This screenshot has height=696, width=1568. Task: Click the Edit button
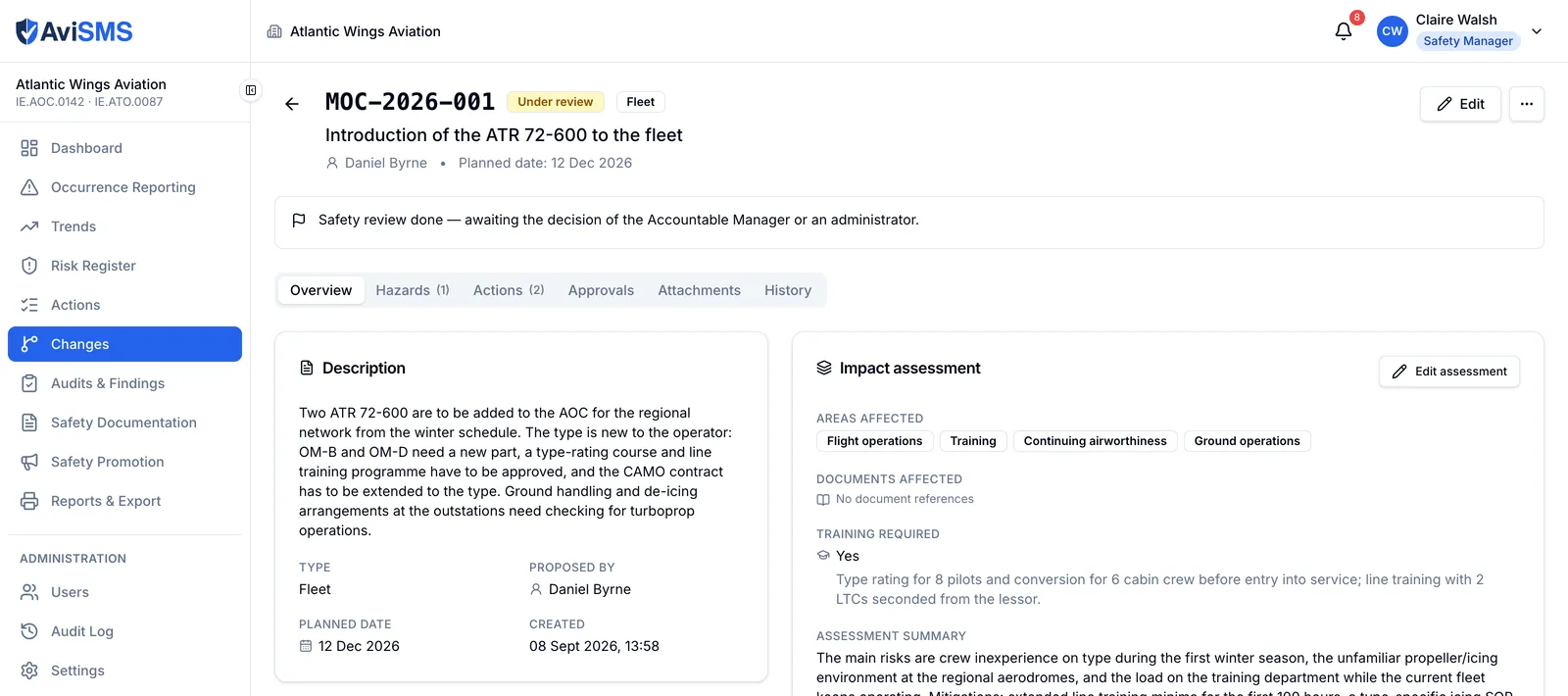[1460, 104]
